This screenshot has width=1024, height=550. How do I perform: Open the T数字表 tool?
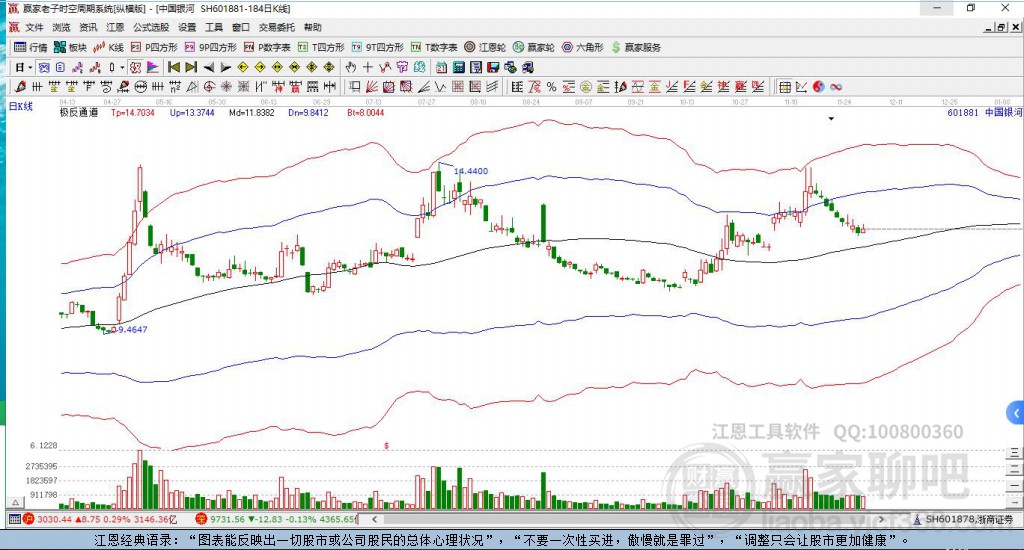(434, 47)
